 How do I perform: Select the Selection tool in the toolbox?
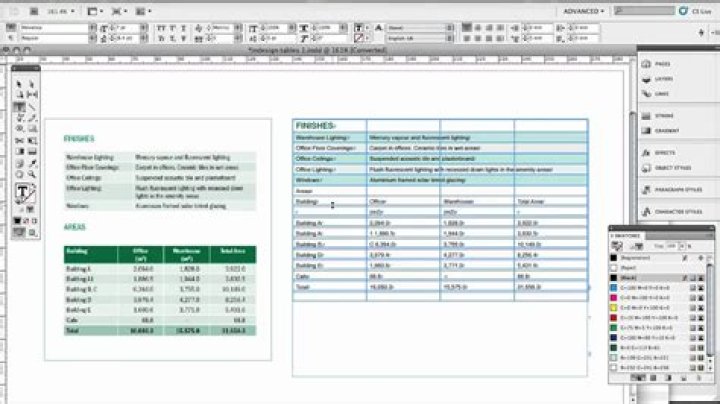[x=19, y=84]
